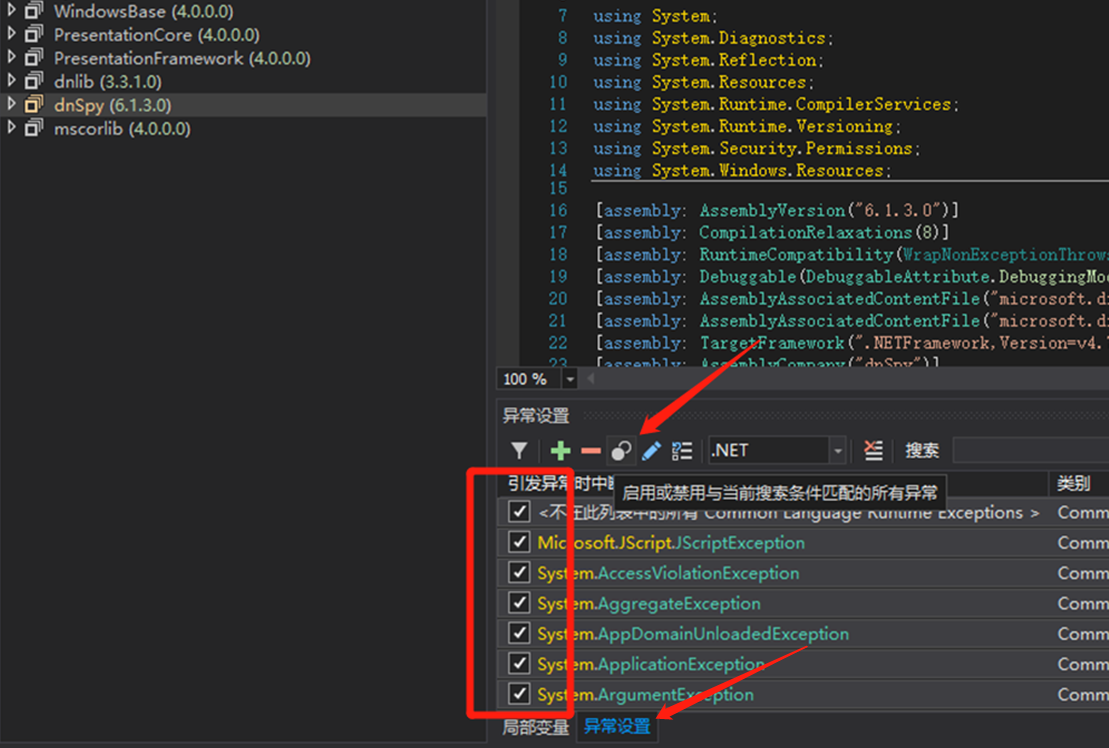Expand the PresentationCore tree node

point(11,33)
